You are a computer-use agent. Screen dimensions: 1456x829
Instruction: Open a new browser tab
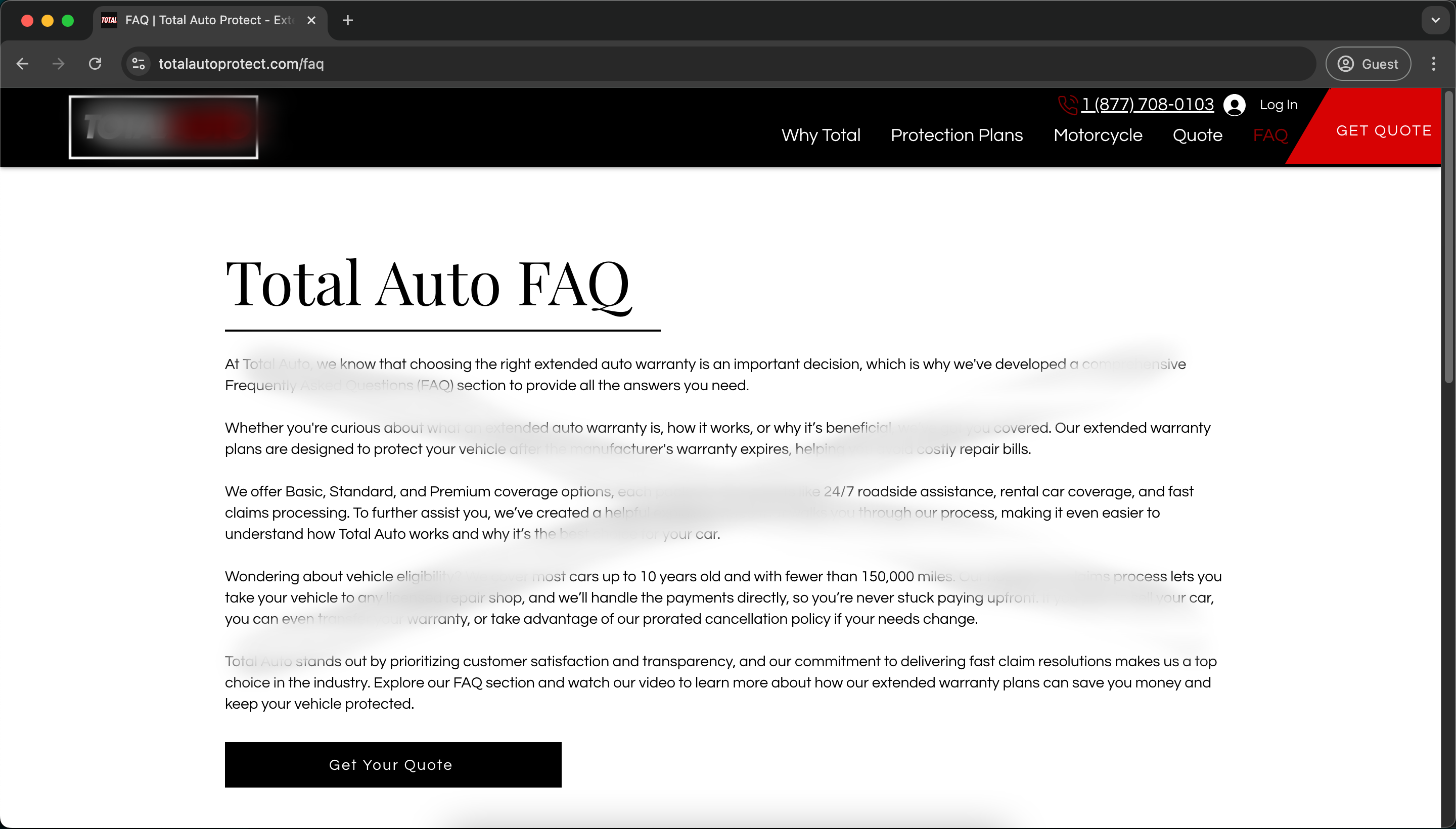point(348,21)
